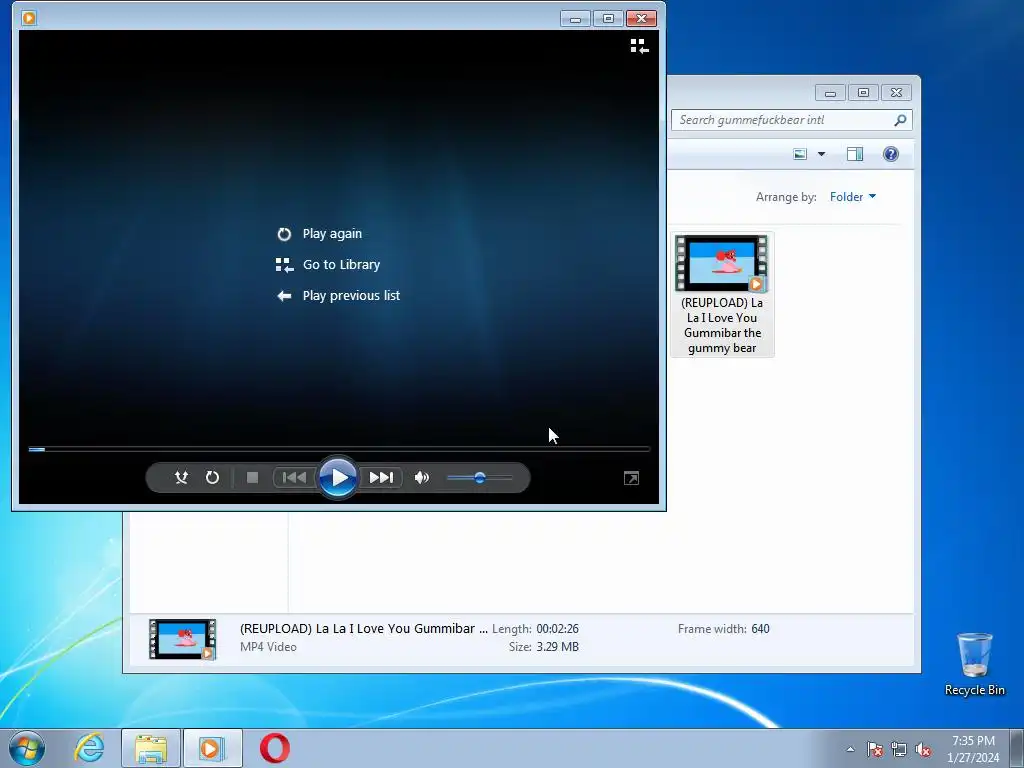Click the Play previous list arrow icon
This screenshot has height=768, width=1024.
[x=284, y=296]
